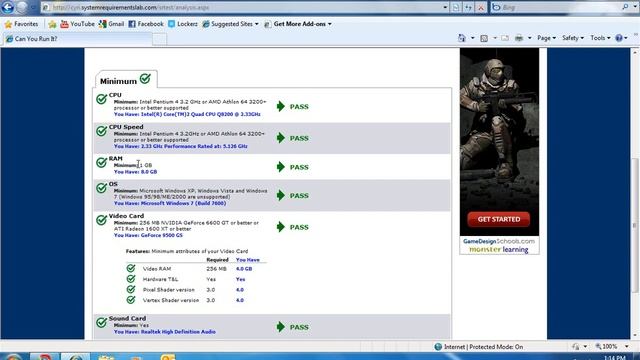640x360 pixels.
Task: Click the scrollbar down arrow
Action: click(x=634, y=336)
